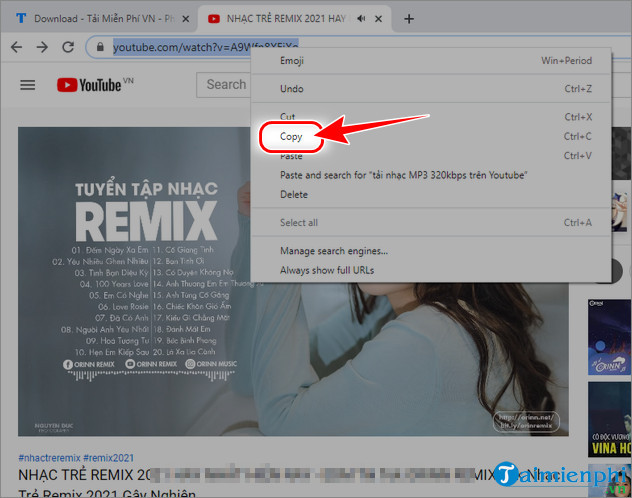Open the Orinn suggested video thumbnail

(x=609, y=337)
